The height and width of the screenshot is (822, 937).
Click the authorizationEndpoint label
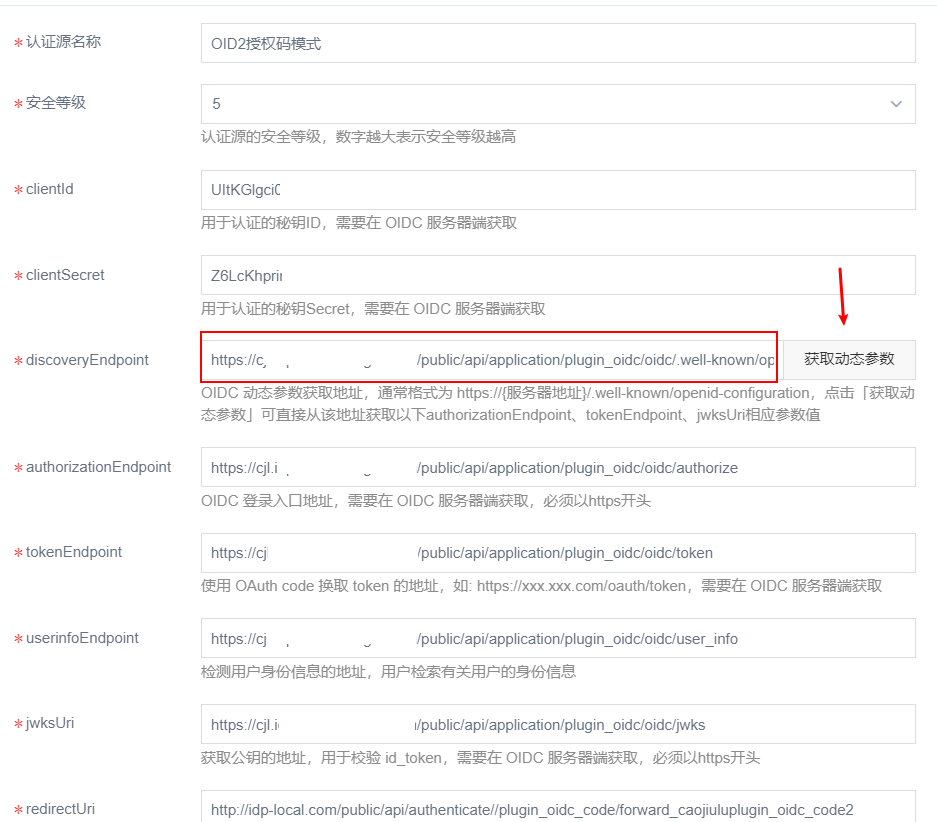click(98, 467)
